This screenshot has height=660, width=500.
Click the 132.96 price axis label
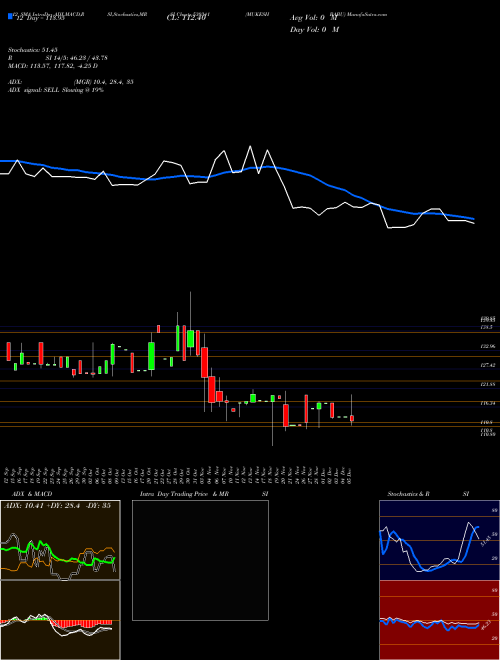coord(488,346)
